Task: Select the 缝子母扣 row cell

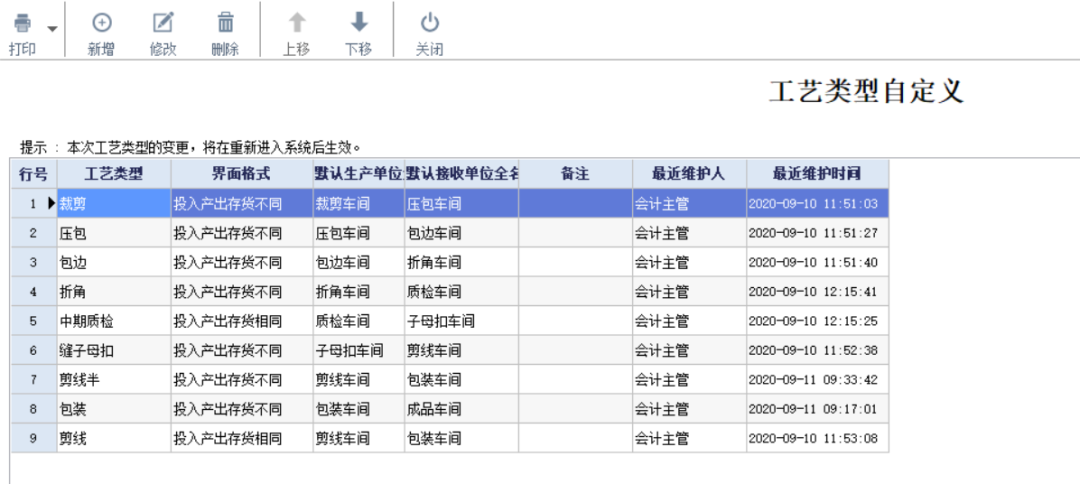Action: point(113,351)
